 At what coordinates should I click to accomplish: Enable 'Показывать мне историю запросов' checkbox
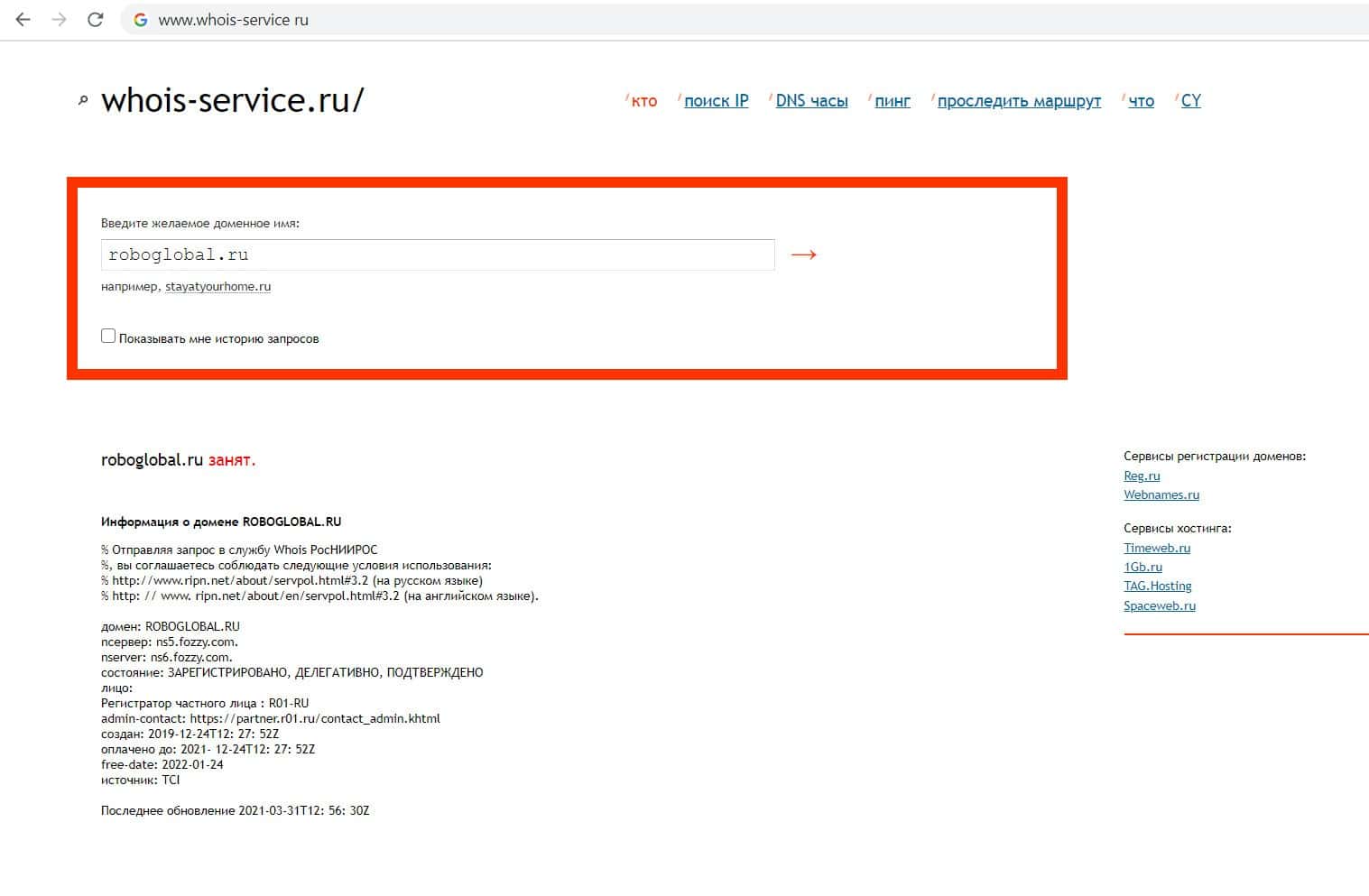click(108, 337)
